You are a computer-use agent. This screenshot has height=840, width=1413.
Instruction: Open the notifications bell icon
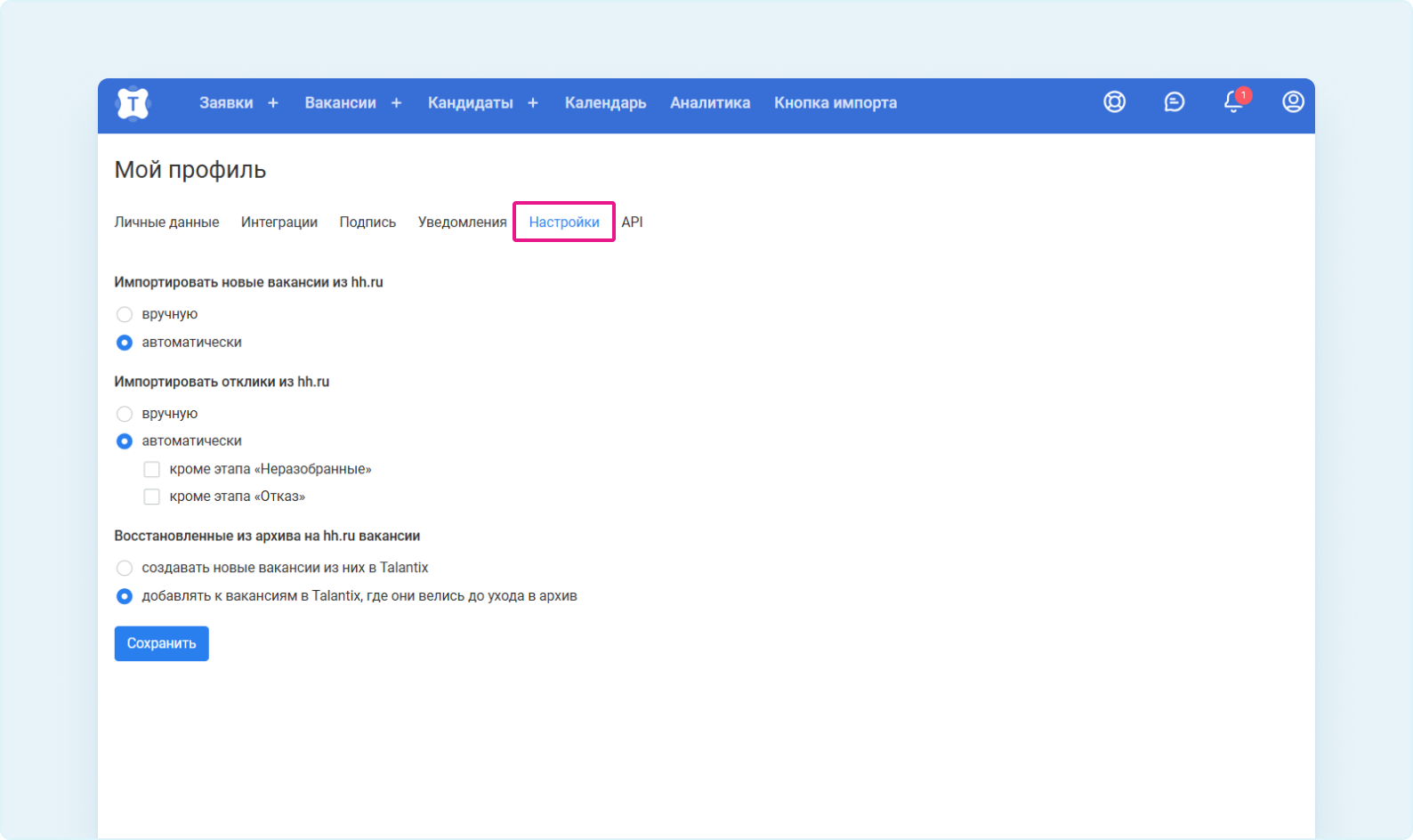click(1234, 101)
